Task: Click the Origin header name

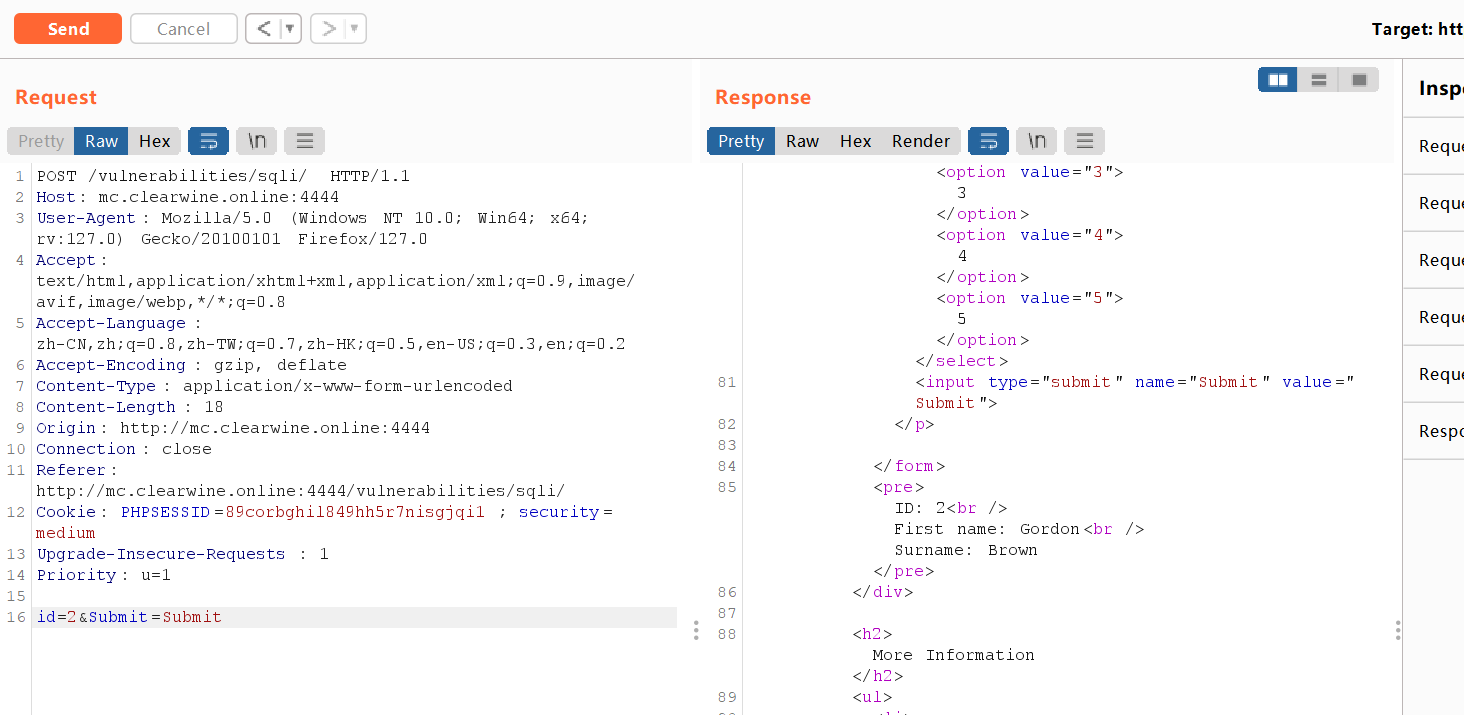Action: tap(66, 428)
